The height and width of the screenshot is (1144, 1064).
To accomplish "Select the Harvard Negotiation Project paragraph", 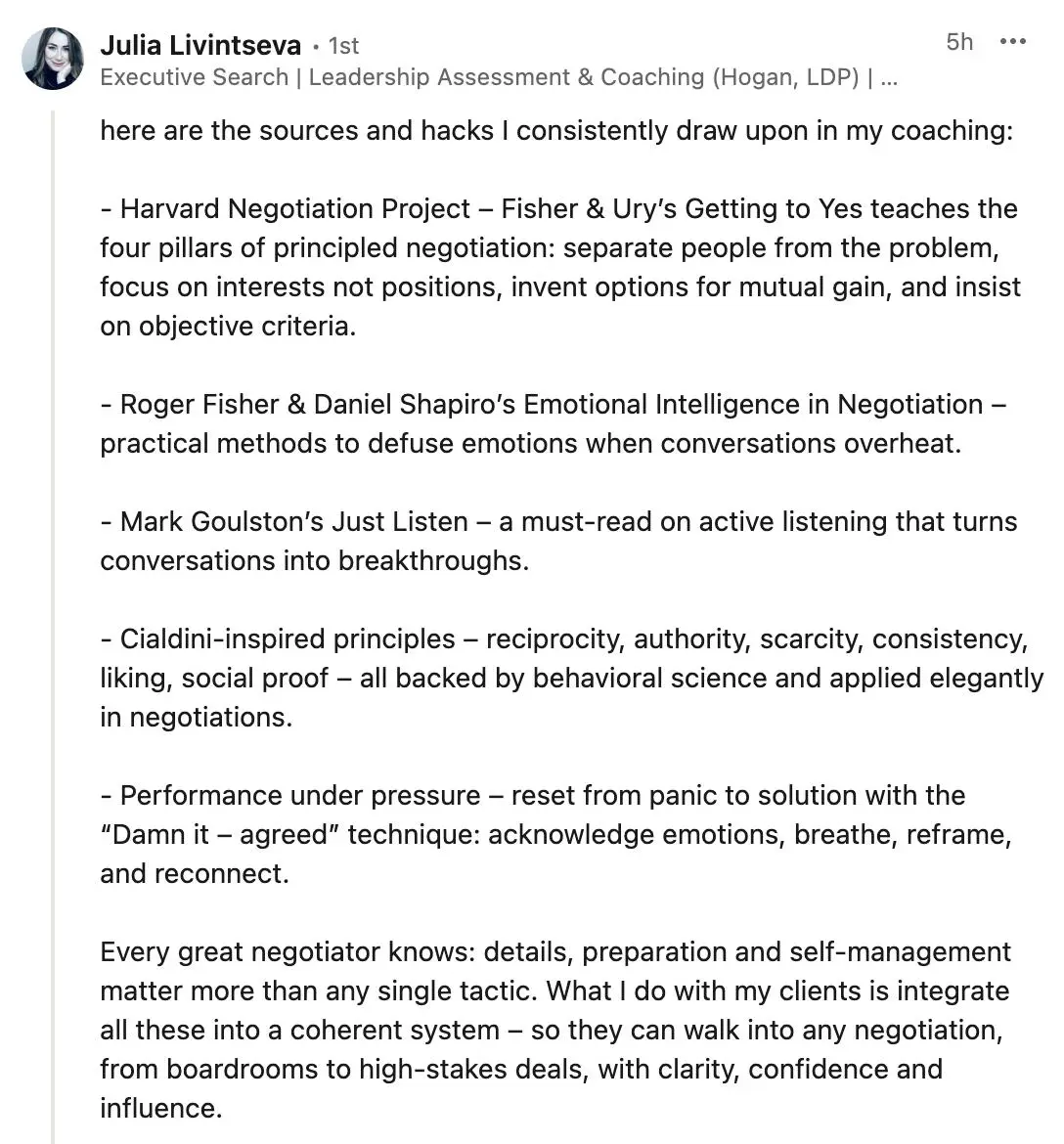I will pos(560,267).
